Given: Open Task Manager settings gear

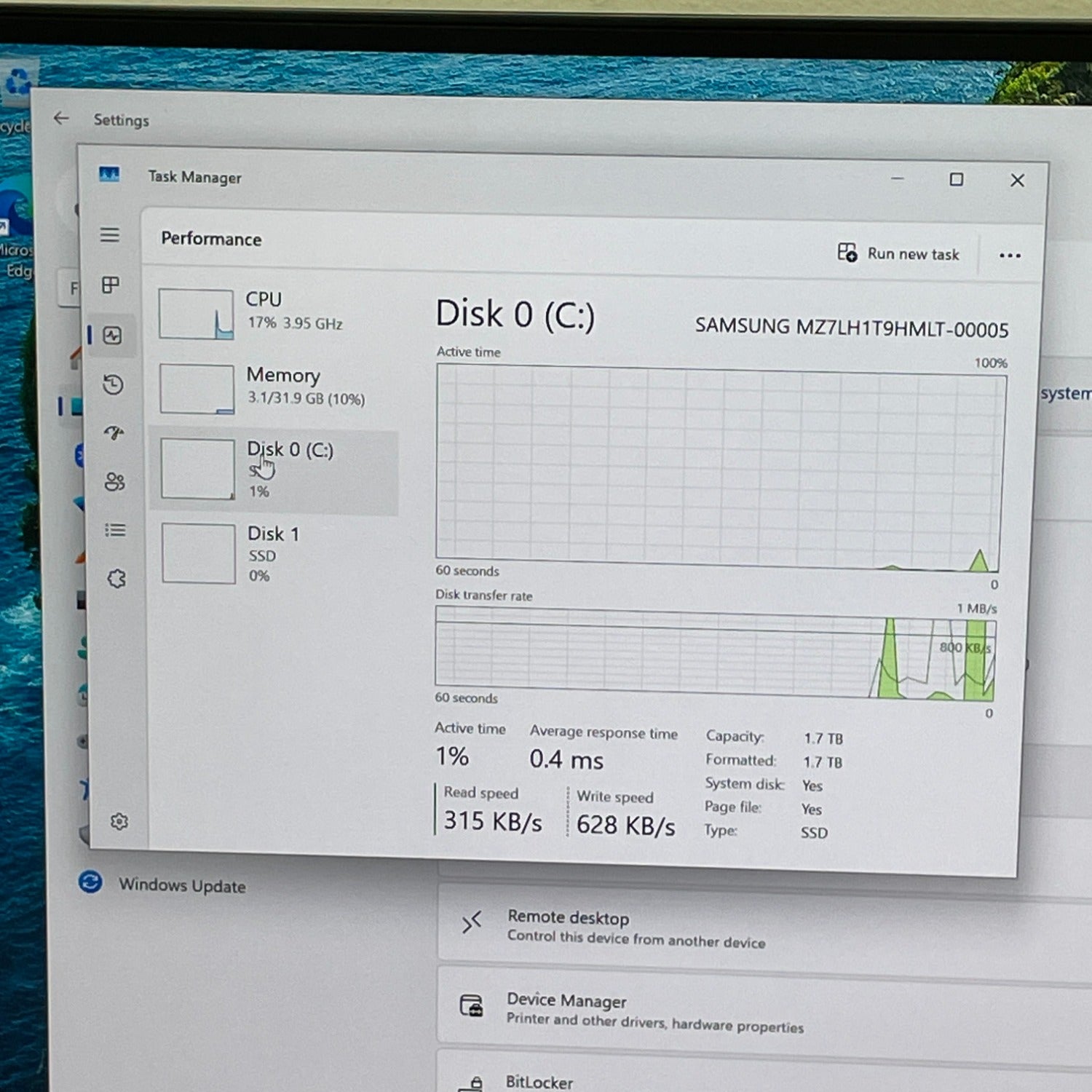Looking at the screenshot, I should pyautogui.click(x=119, y=822).
